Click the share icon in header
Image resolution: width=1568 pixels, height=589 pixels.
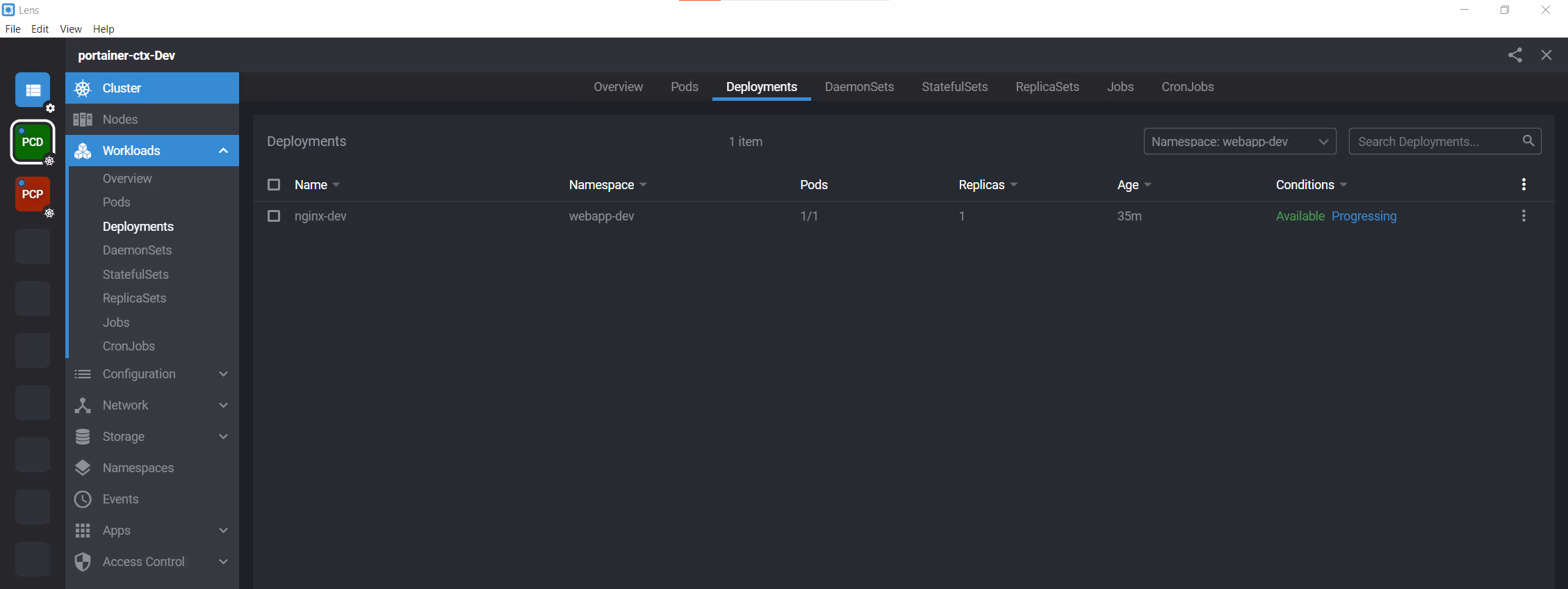coord(1515,56)
